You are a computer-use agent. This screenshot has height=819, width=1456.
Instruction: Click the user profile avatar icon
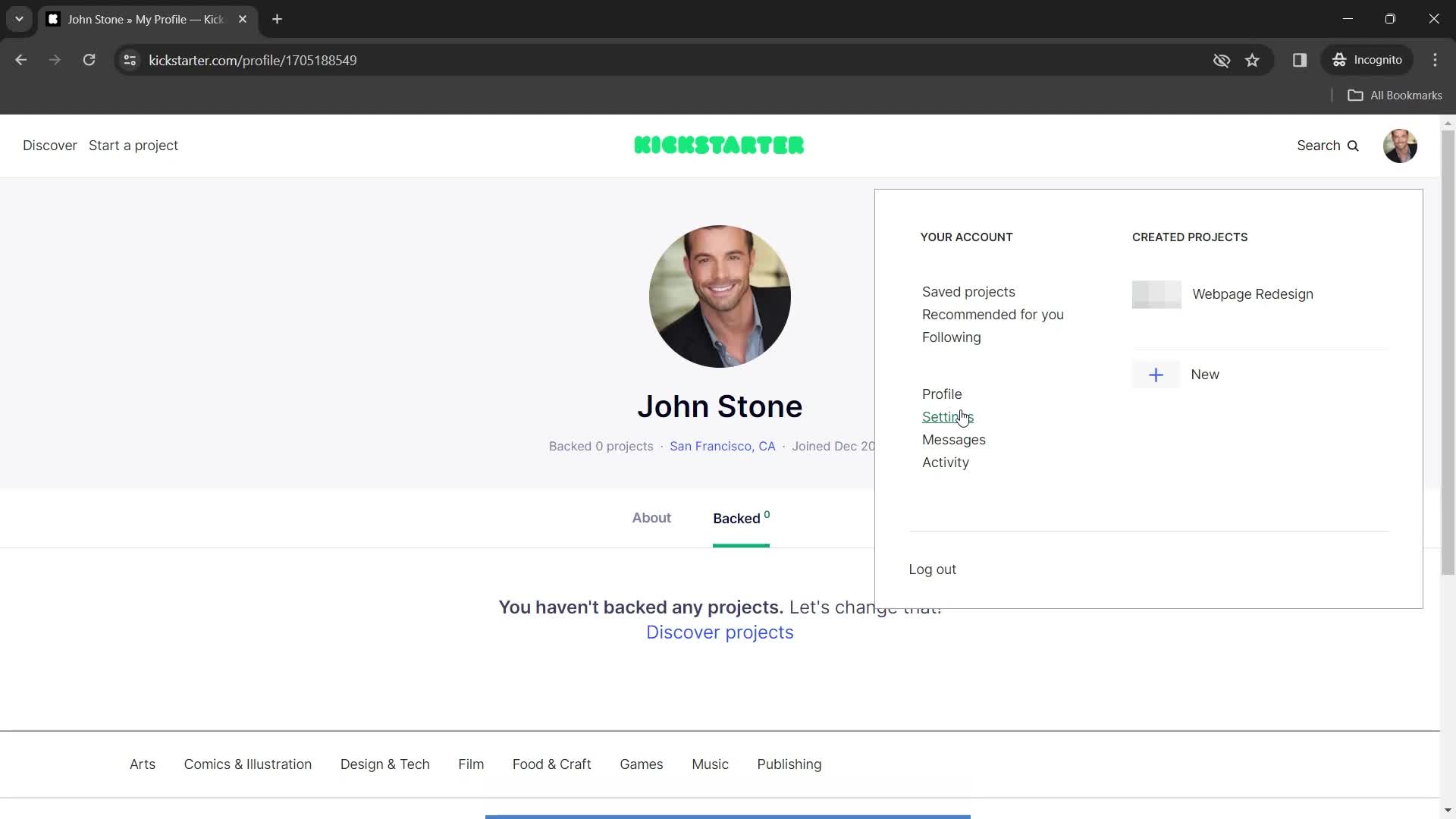tap(1400, 145)
